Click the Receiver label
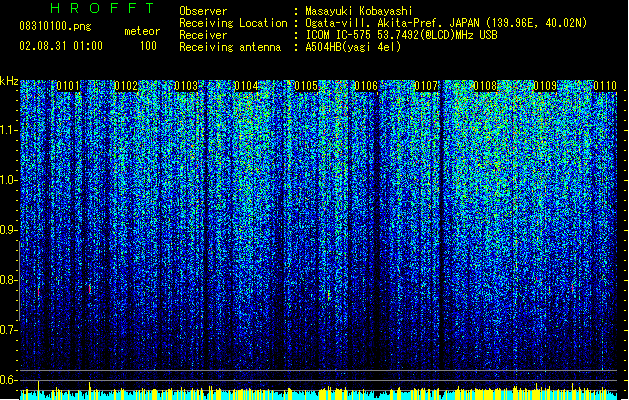The image size is (629, 400). (x=203, y=35)
